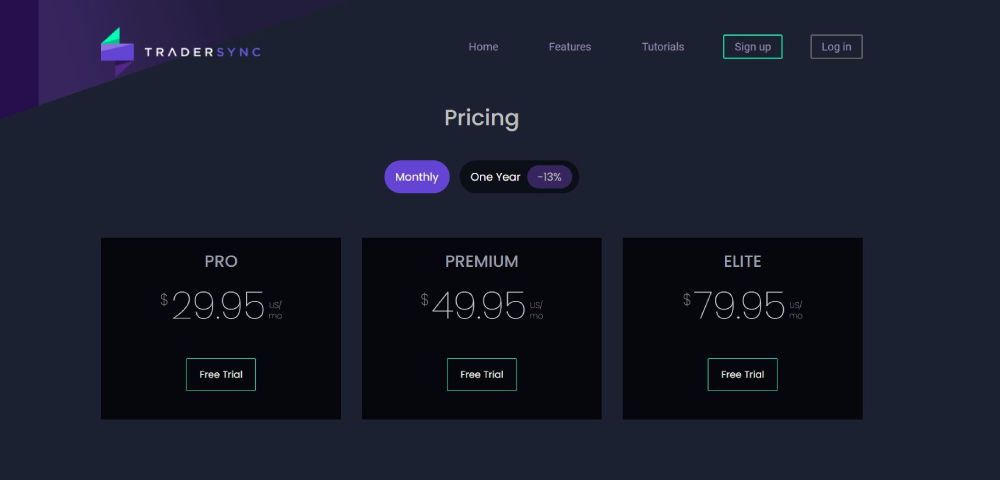This screenshot has width=1000, height=480.
Task: Click the $29.95 price
Action: (218, 306)
